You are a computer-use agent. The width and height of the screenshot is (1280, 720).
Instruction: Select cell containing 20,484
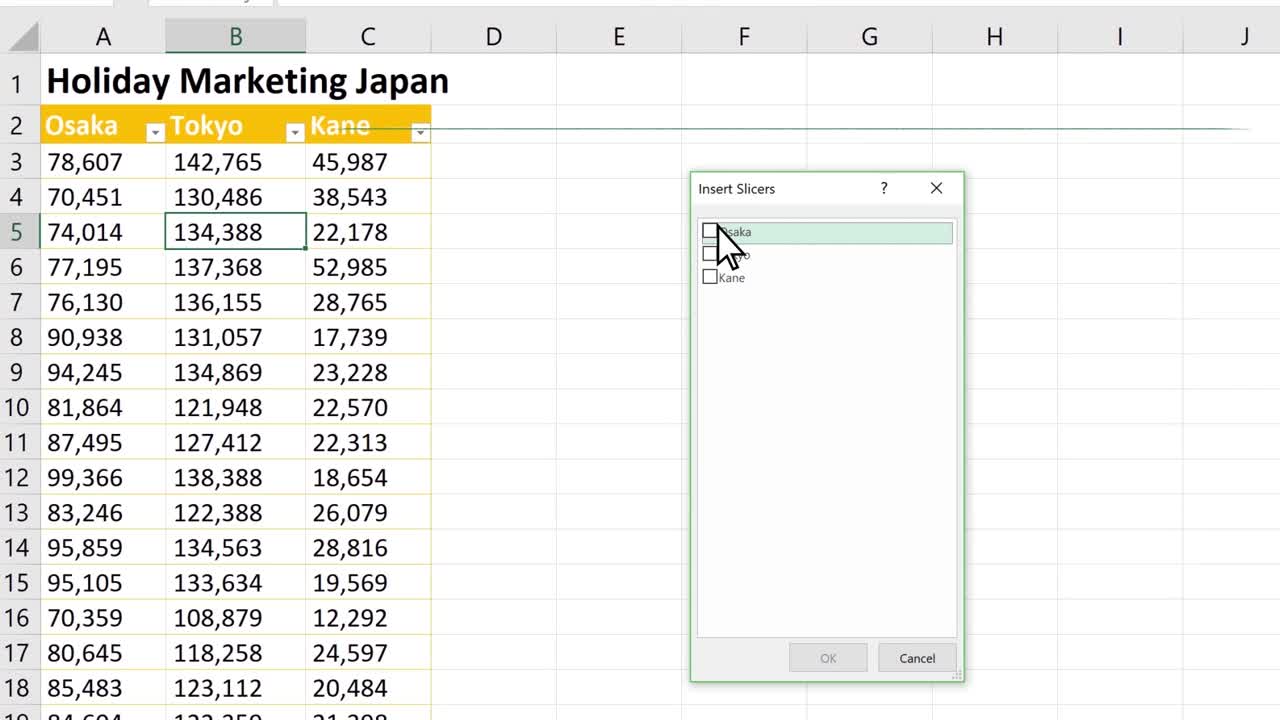[368, 688]
